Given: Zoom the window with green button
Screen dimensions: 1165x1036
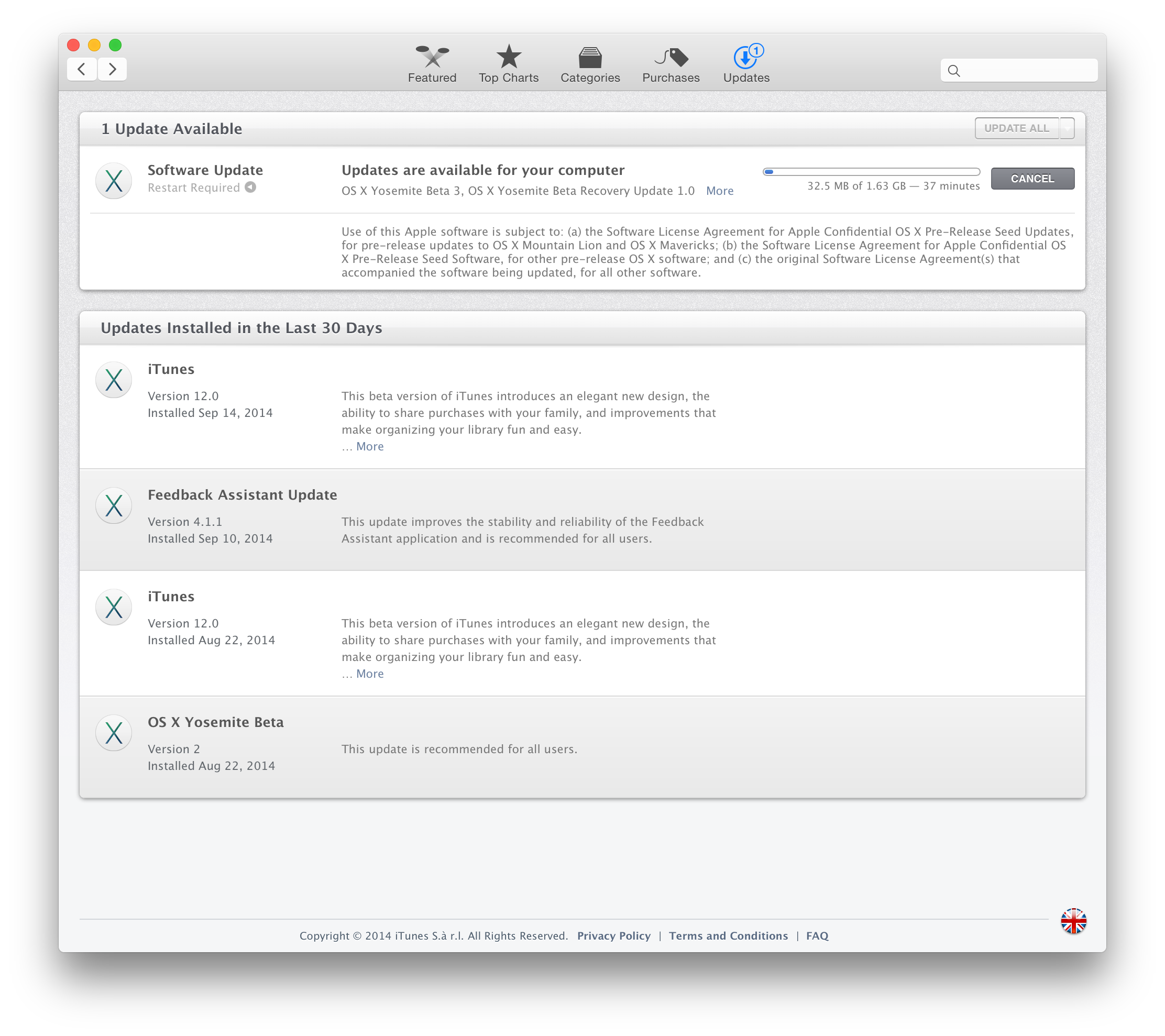Looking at the screenshot, I should click(x=115, y=45).
